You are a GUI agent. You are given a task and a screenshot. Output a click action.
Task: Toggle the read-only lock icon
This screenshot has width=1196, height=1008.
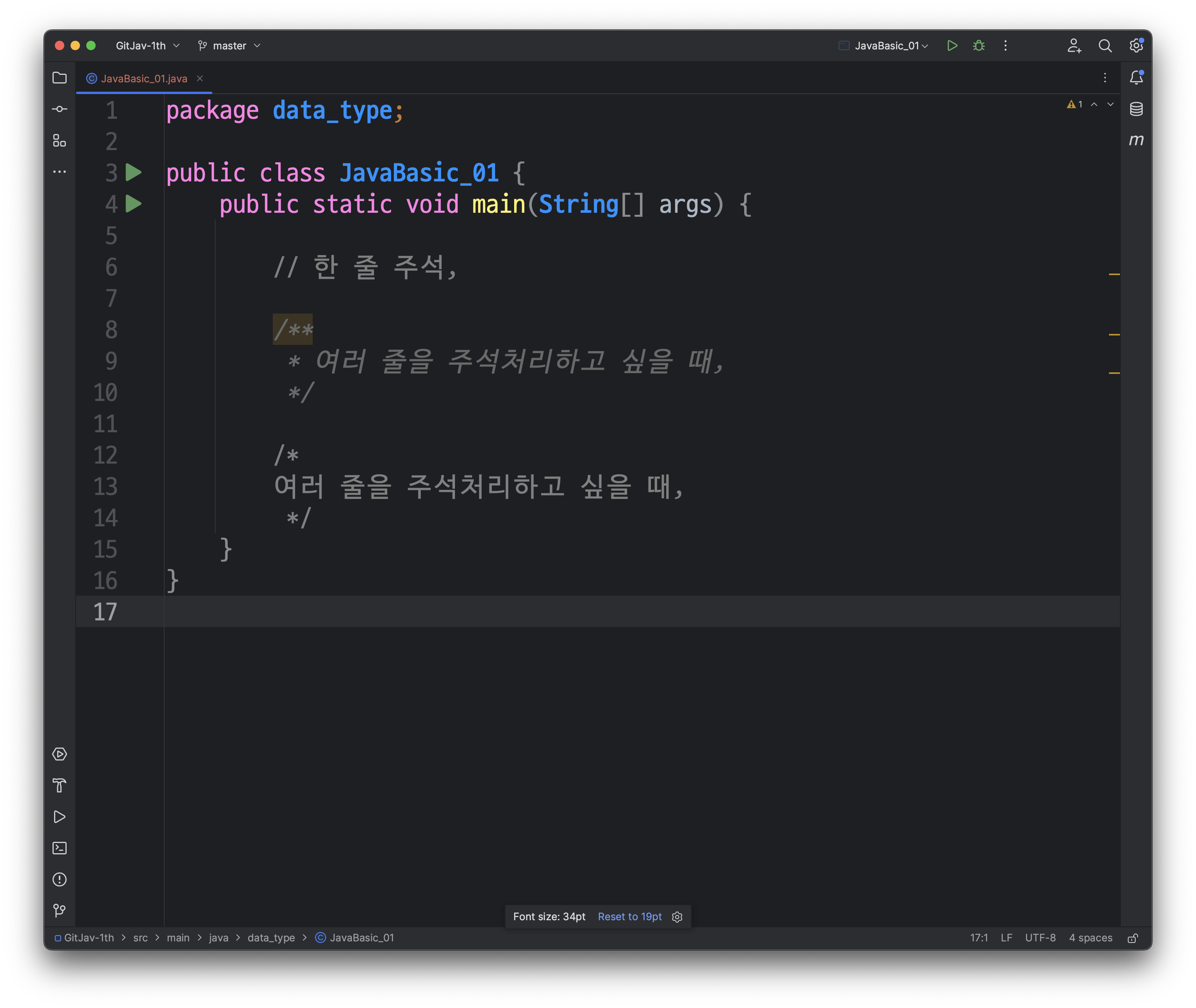tap(1133, 938)
